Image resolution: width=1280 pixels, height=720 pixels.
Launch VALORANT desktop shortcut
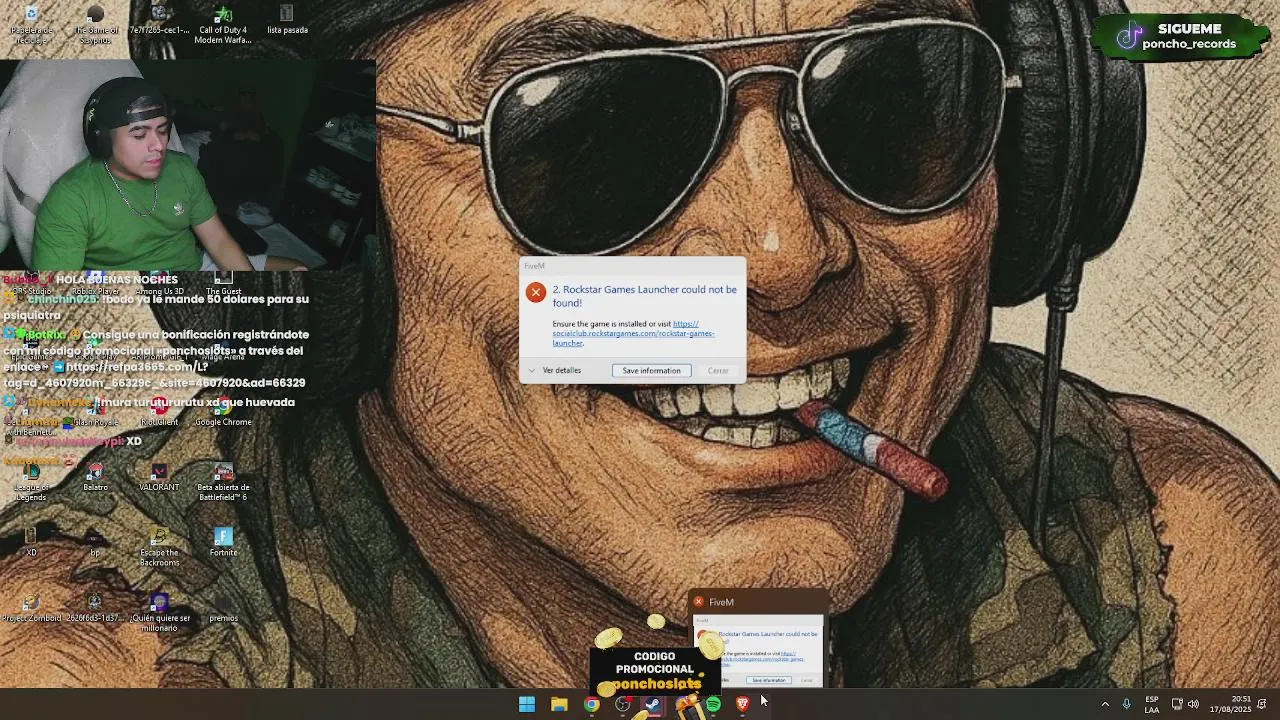159,478
